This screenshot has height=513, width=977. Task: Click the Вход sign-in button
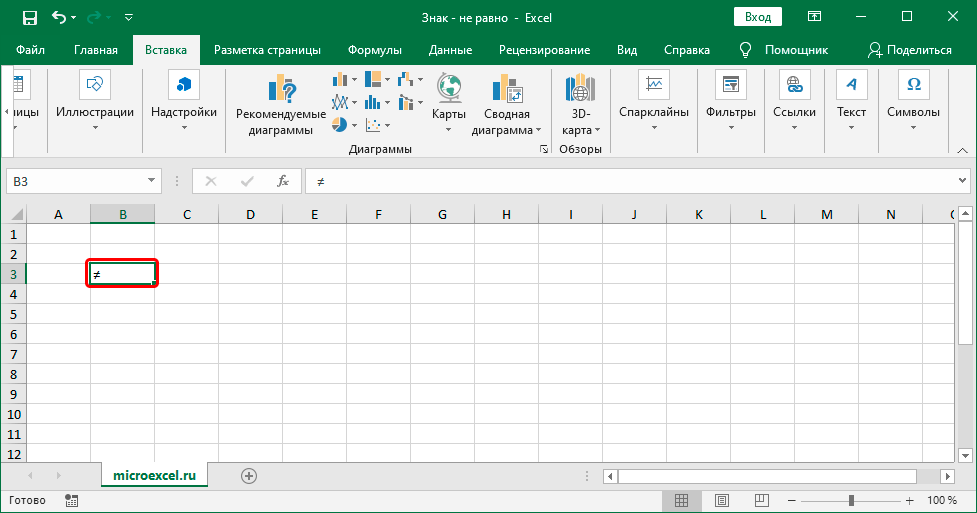pyautogui.click(x=758, y=17)
